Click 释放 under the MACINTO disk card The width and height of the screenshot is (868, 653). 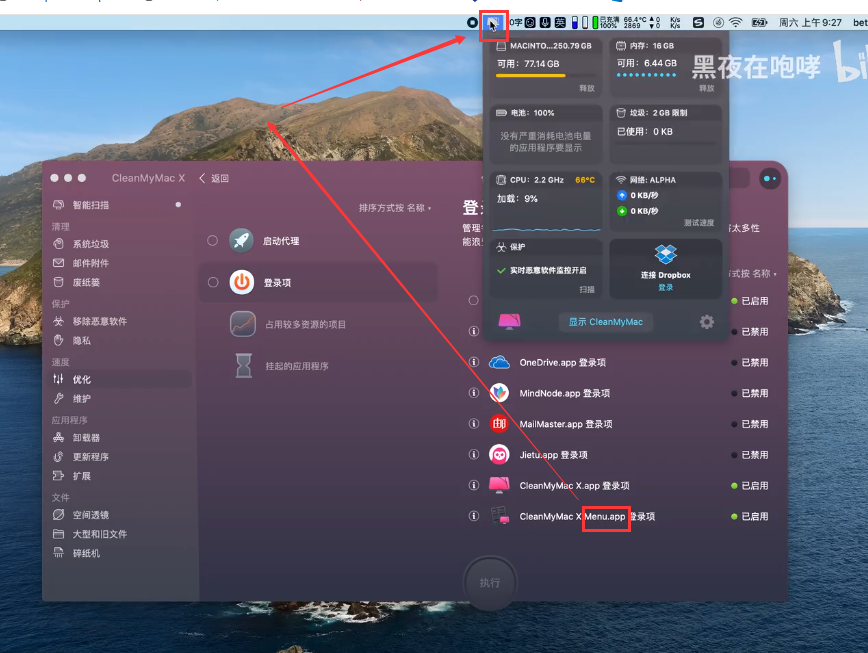coord(587,88)
